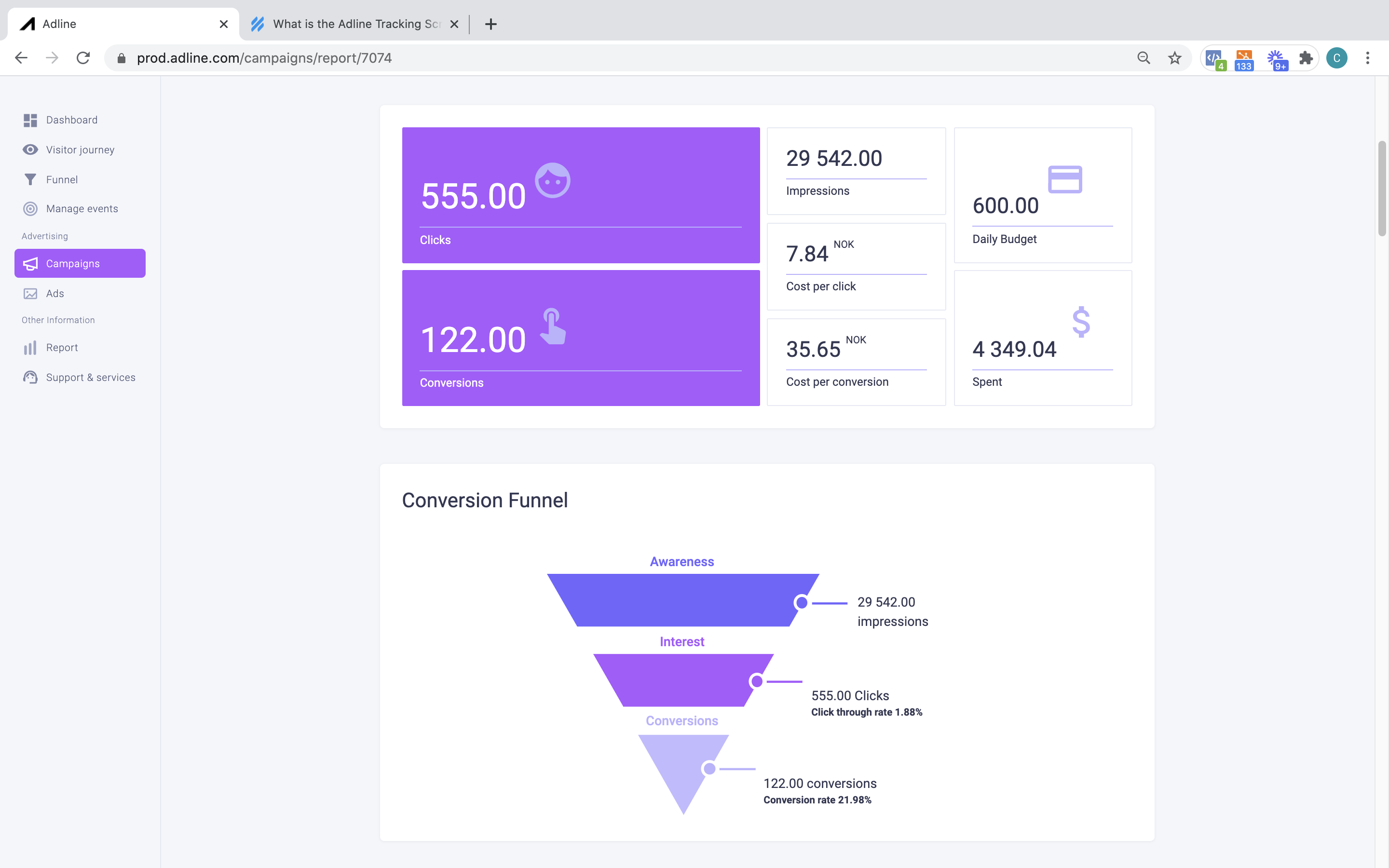Open the Chrome three-dot menu
The width and height of the screenshot is (1389, 868).
click(x=1368, y=58)
